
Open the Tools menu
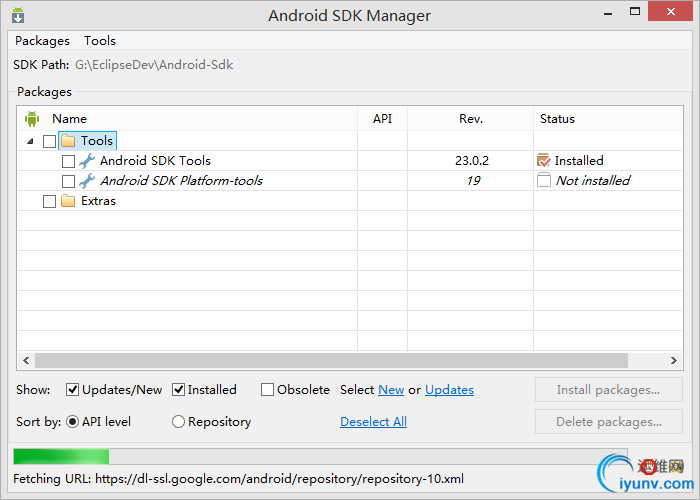click(100, 41)
